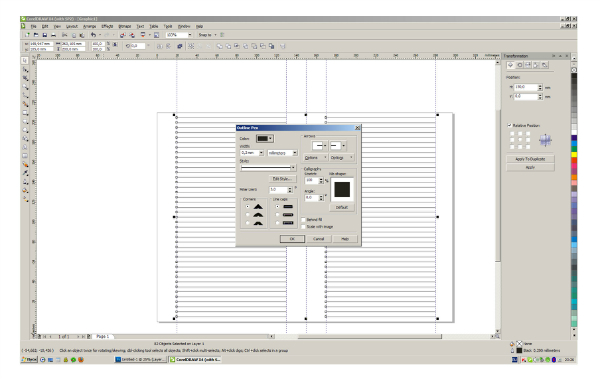This screenshot has width=600, height=379.
Task: Select the third Line caps radio option
Action: pyautogui.click(x=277, y=223)
